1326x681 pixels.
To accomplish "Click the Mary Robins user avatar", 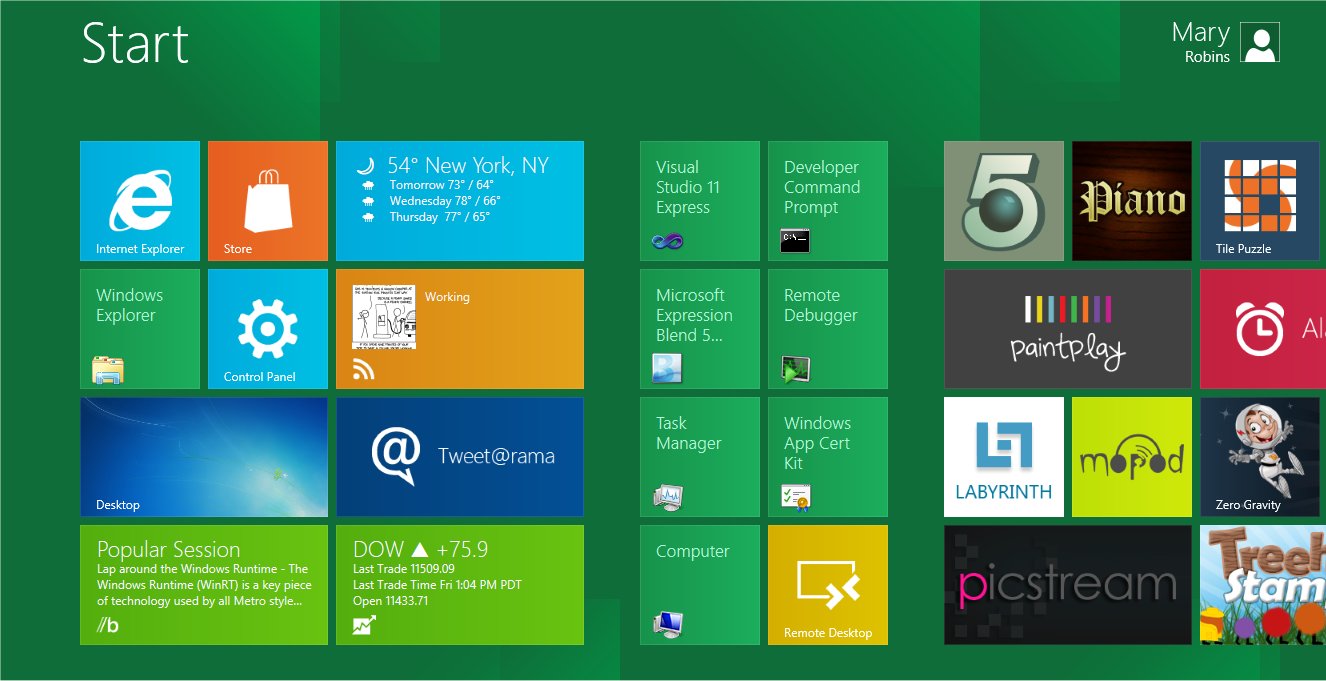I will point(1260,43).
